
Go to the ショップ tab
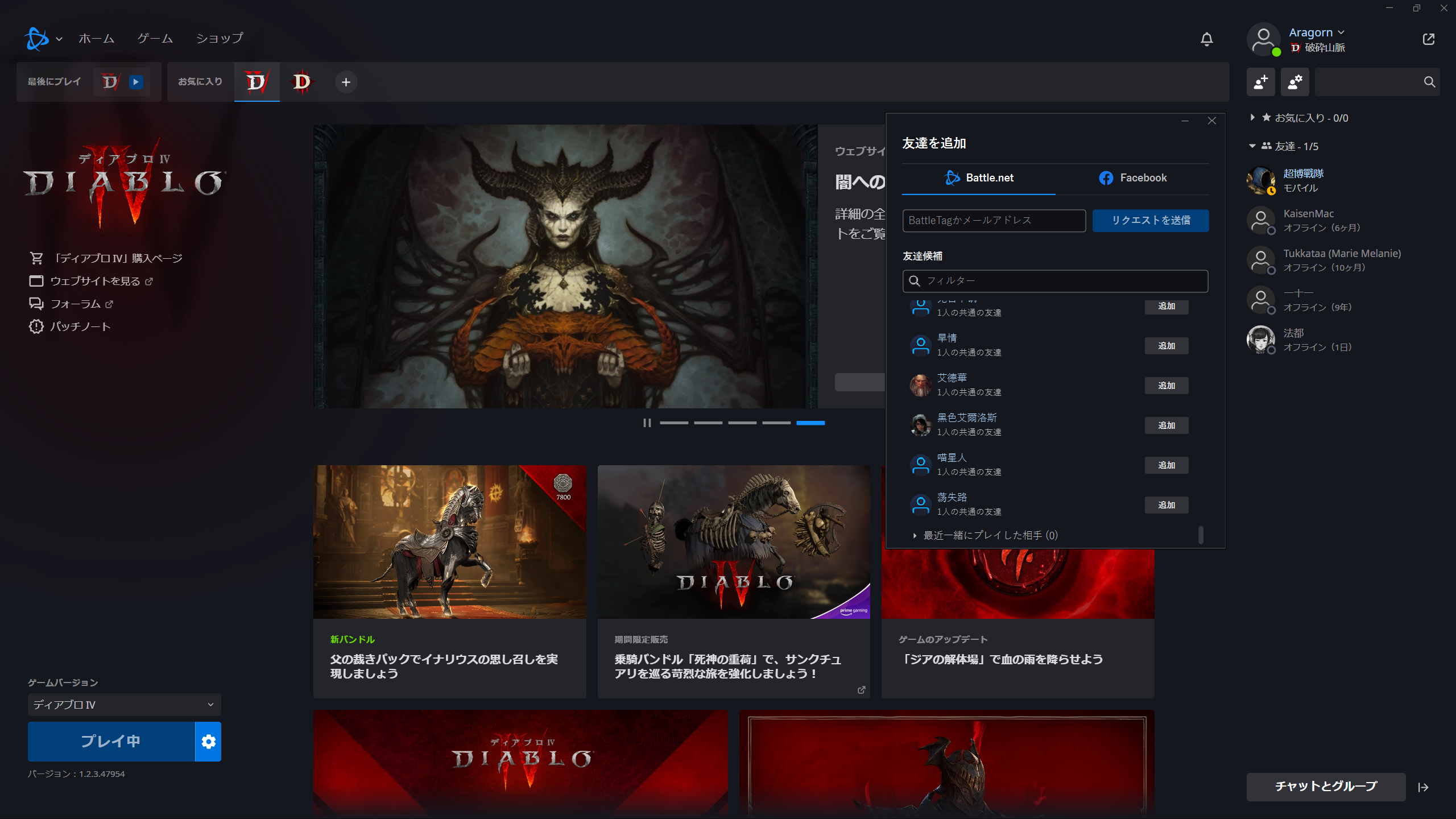coord(220,38)
